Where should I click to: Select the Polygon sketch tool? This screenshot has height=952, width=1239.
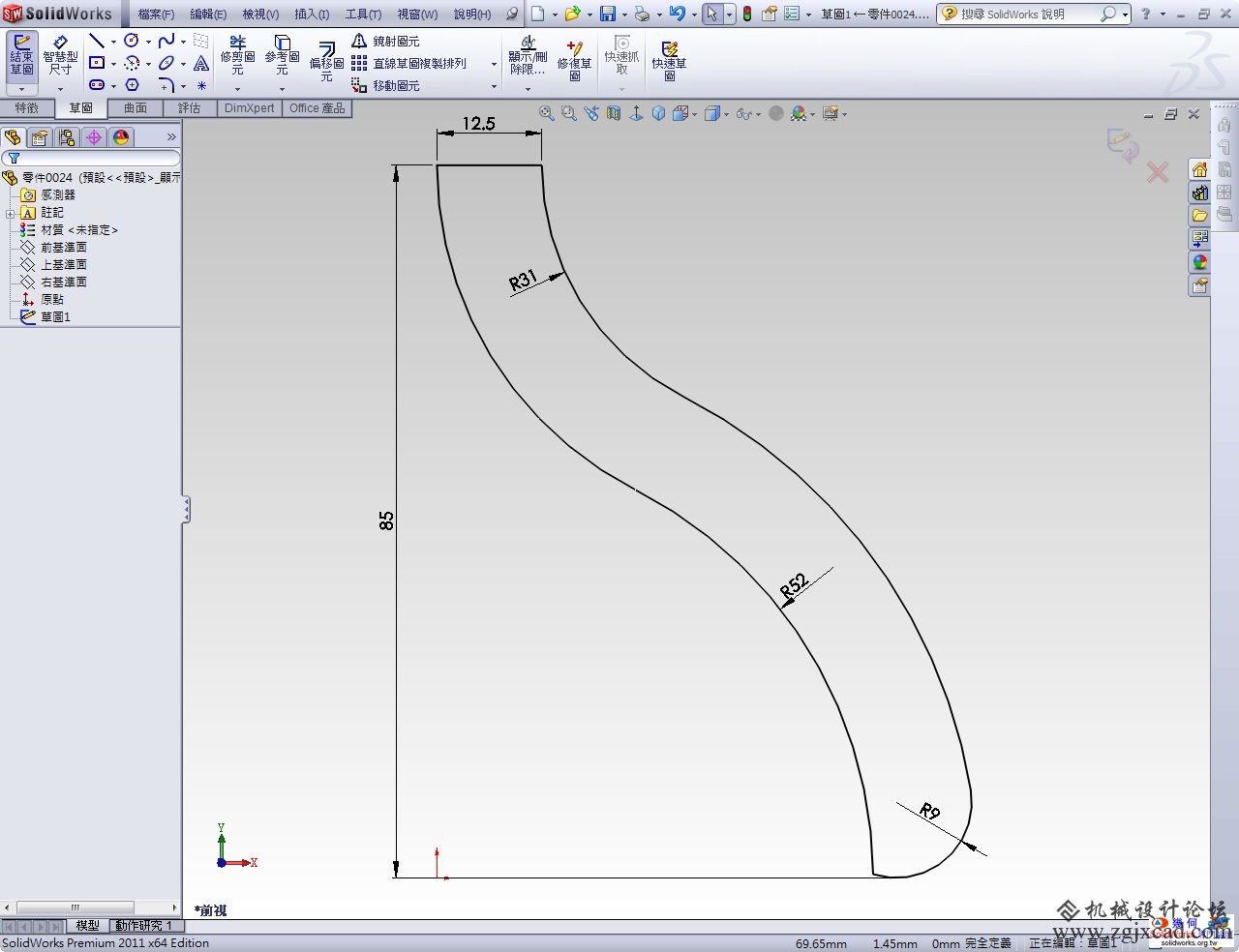pyautogui.click(x=132, y=85)
